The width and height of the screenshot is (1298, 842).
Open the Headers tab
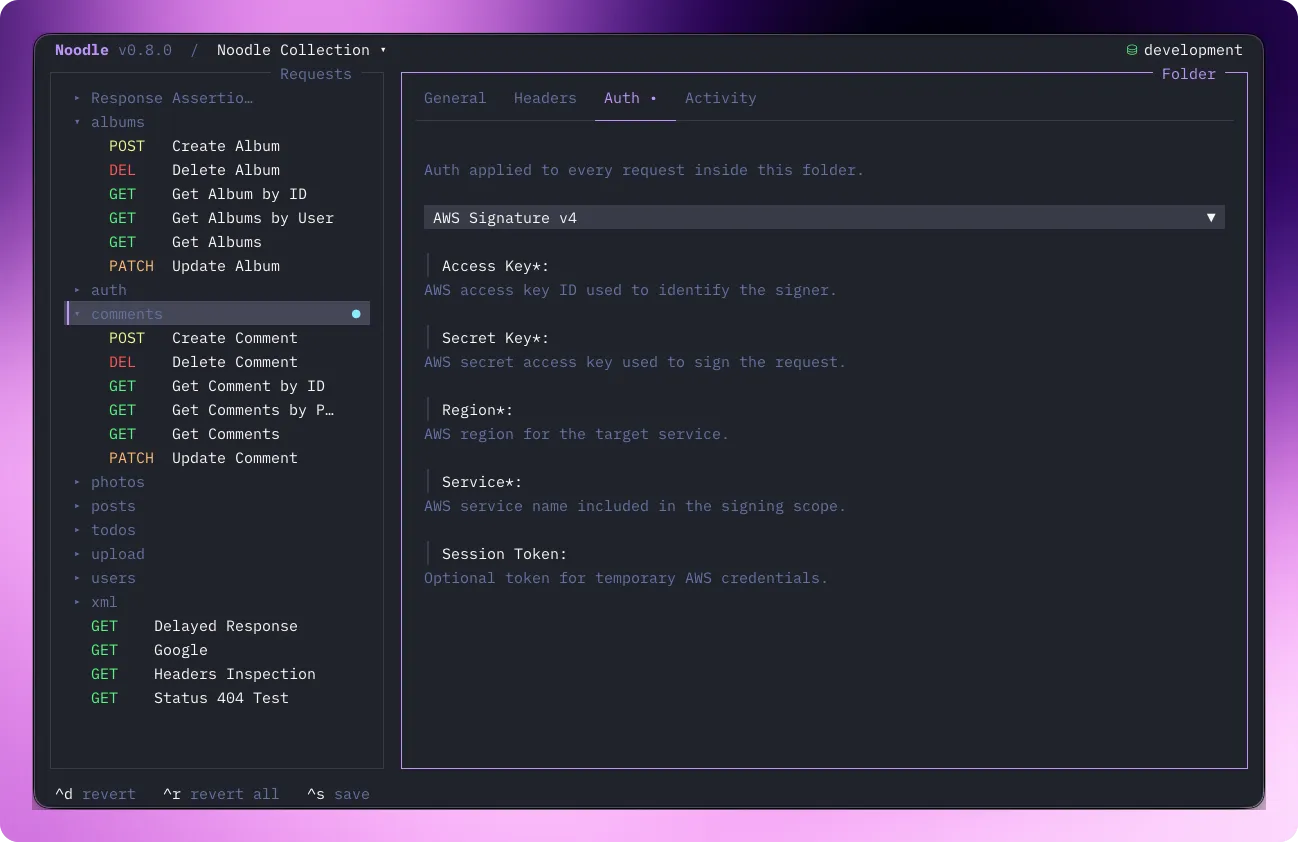[545, 98]
